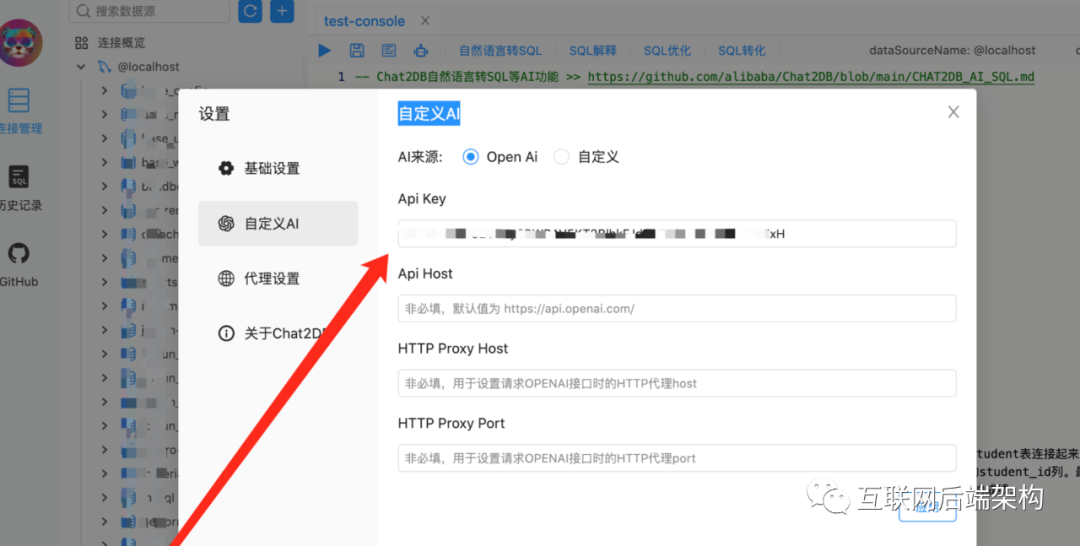1080x546 pixels.
Task: Run the SQL with the play icon
Action: (324, 50)
